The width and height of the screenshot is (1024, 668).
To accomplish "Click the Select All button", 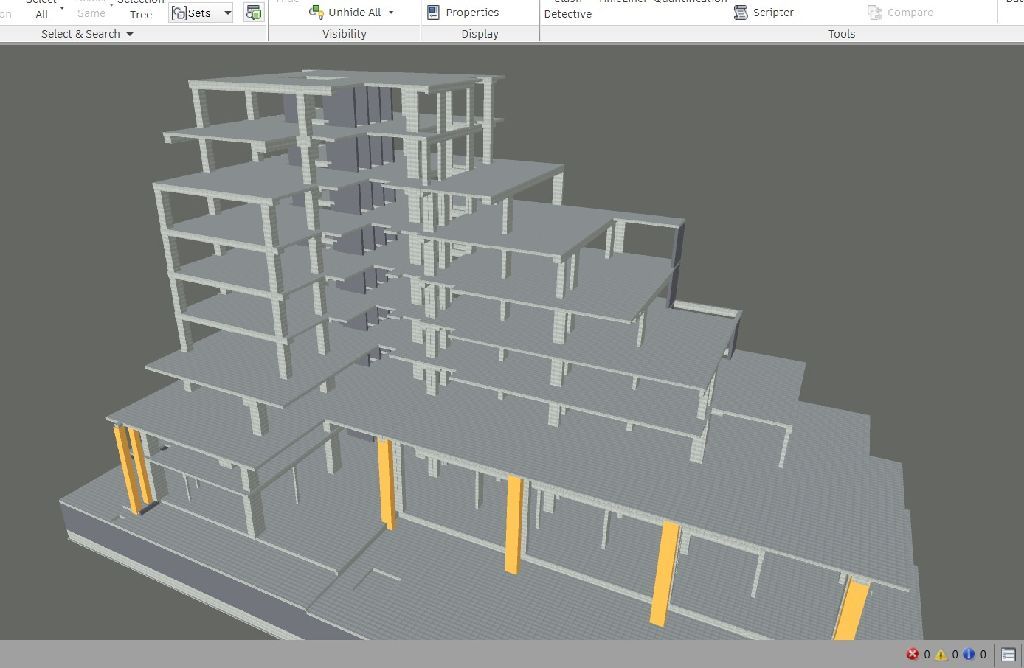I will 41,10.
